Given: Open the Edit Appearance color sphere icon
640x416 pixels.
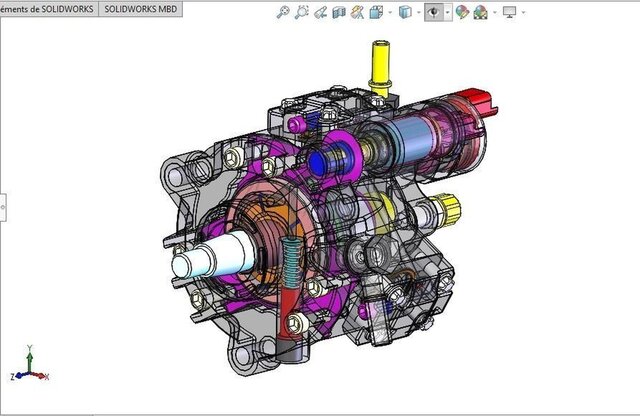Looking at the screenshot, I should [463, 12].
